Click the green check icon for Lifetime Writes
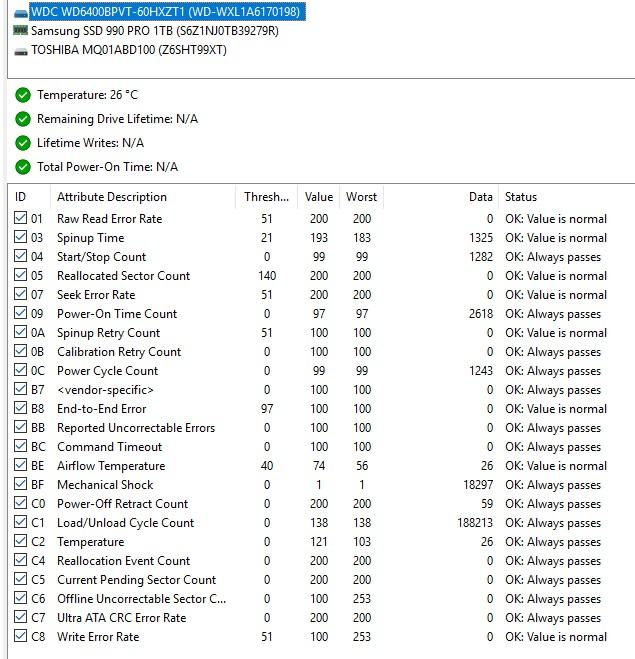635x659 pixels. [x=23, y=143]
